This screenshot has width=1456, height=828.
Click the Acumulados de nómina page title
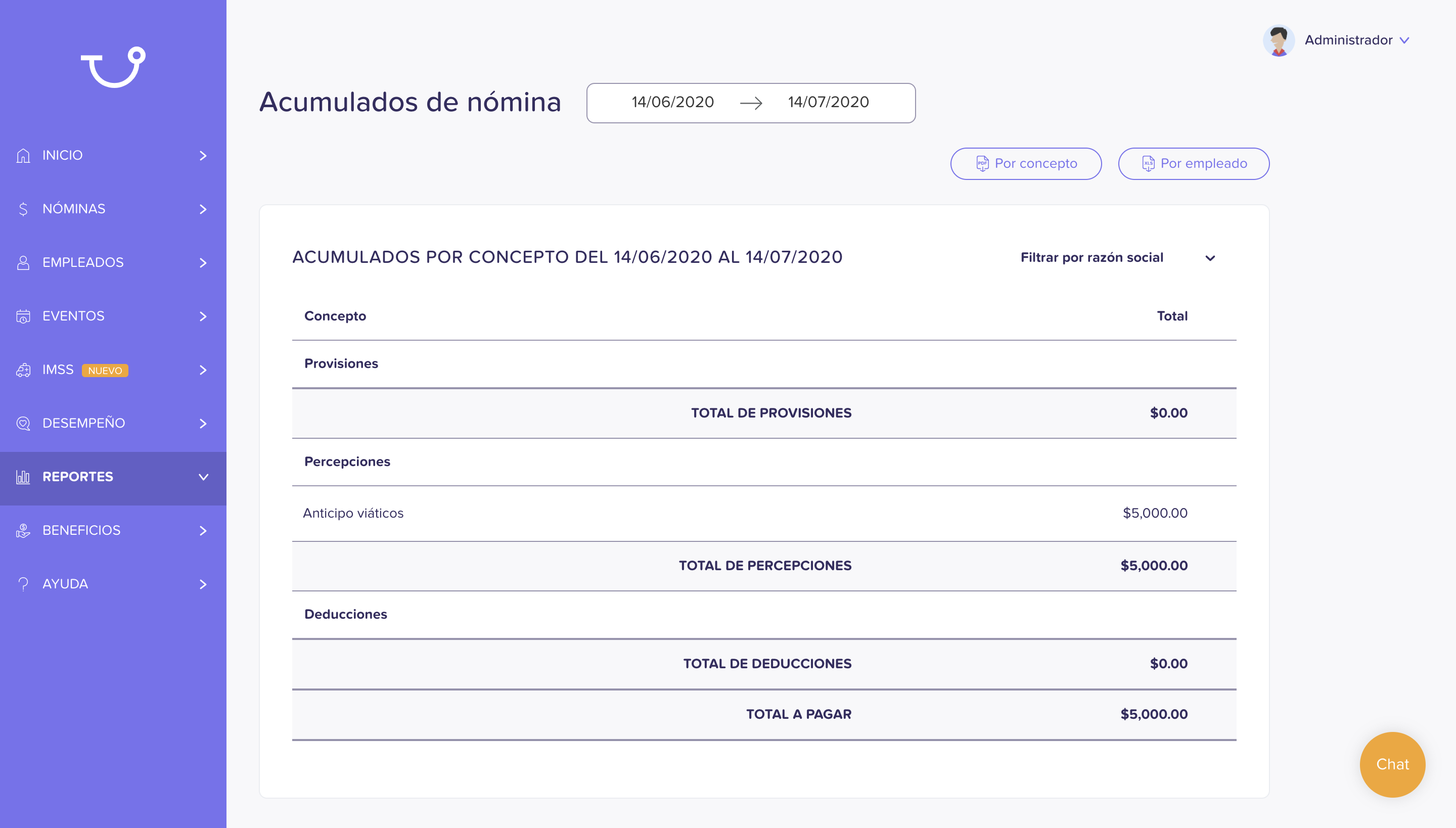[x=410, y=102]
